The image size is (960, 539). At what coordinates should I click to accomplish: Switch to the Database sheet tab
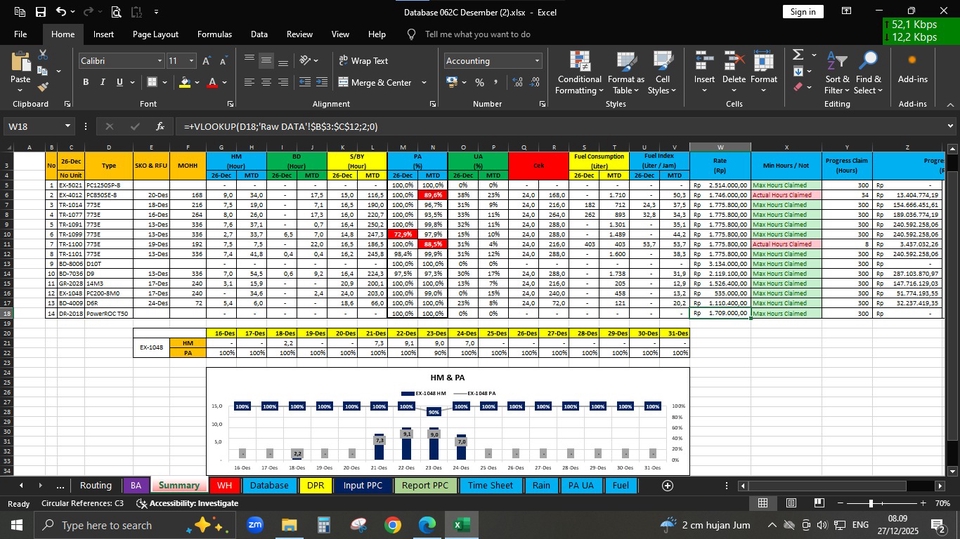click(x=269, y=485)
